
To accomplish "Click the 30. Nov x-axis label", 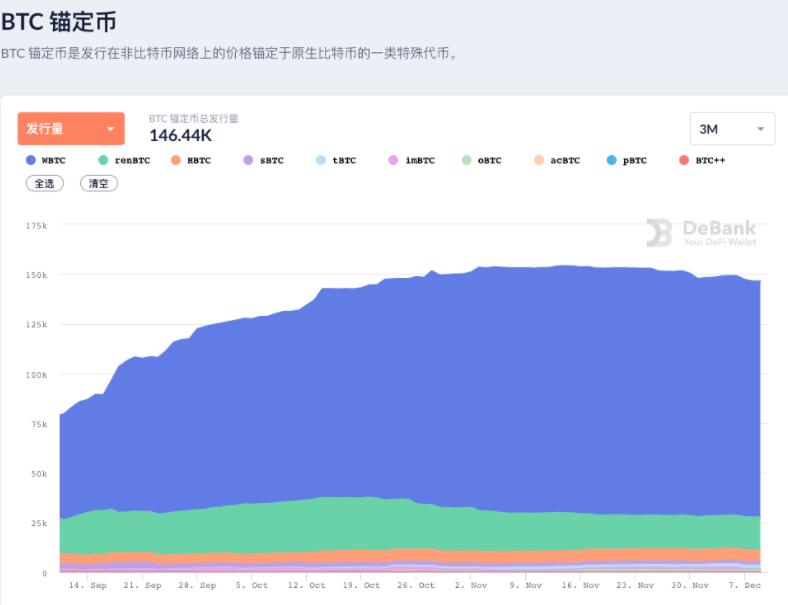I will pyautogui.click(x=690, y=585).
